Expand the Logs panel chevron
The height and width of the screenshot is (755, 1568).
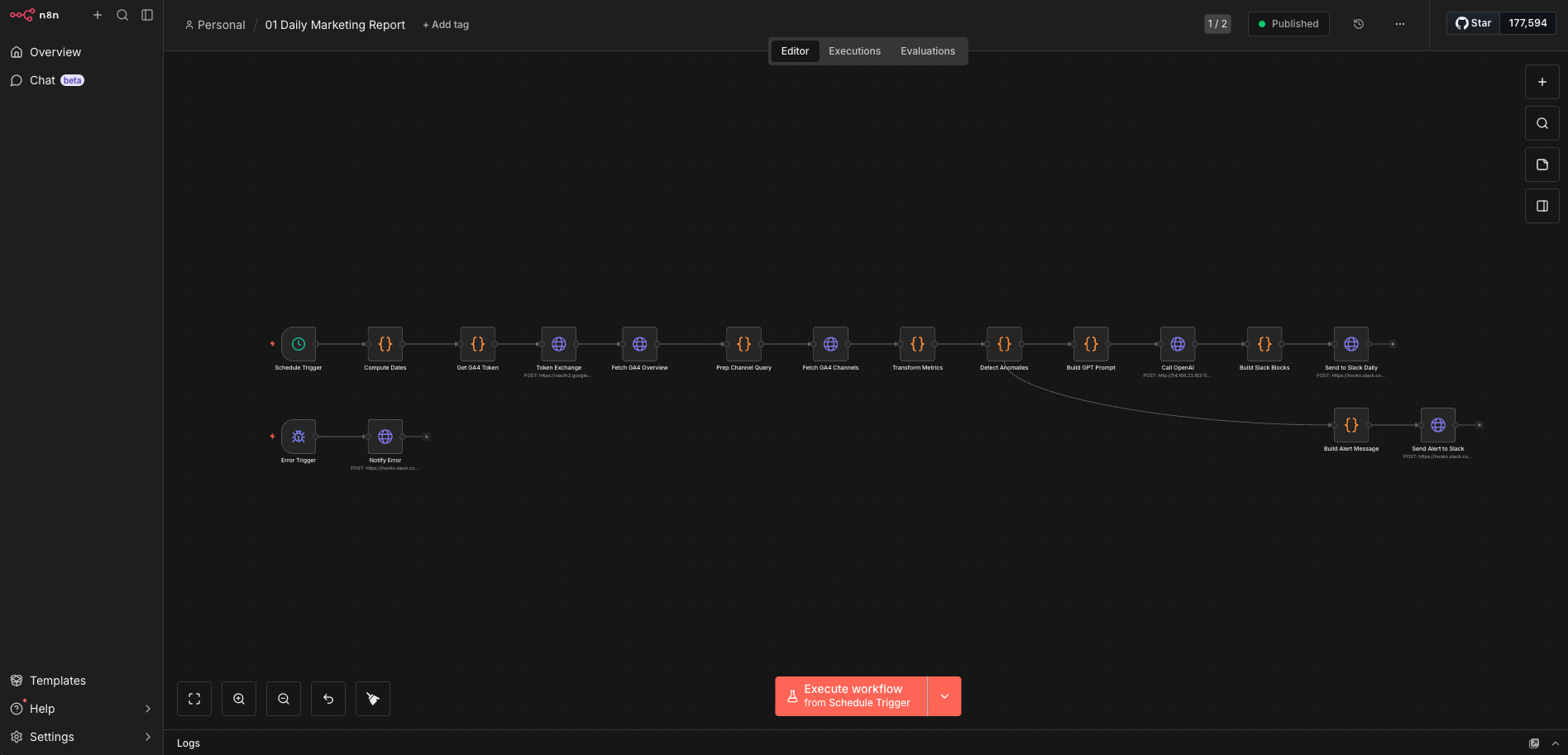(1555, 743)
